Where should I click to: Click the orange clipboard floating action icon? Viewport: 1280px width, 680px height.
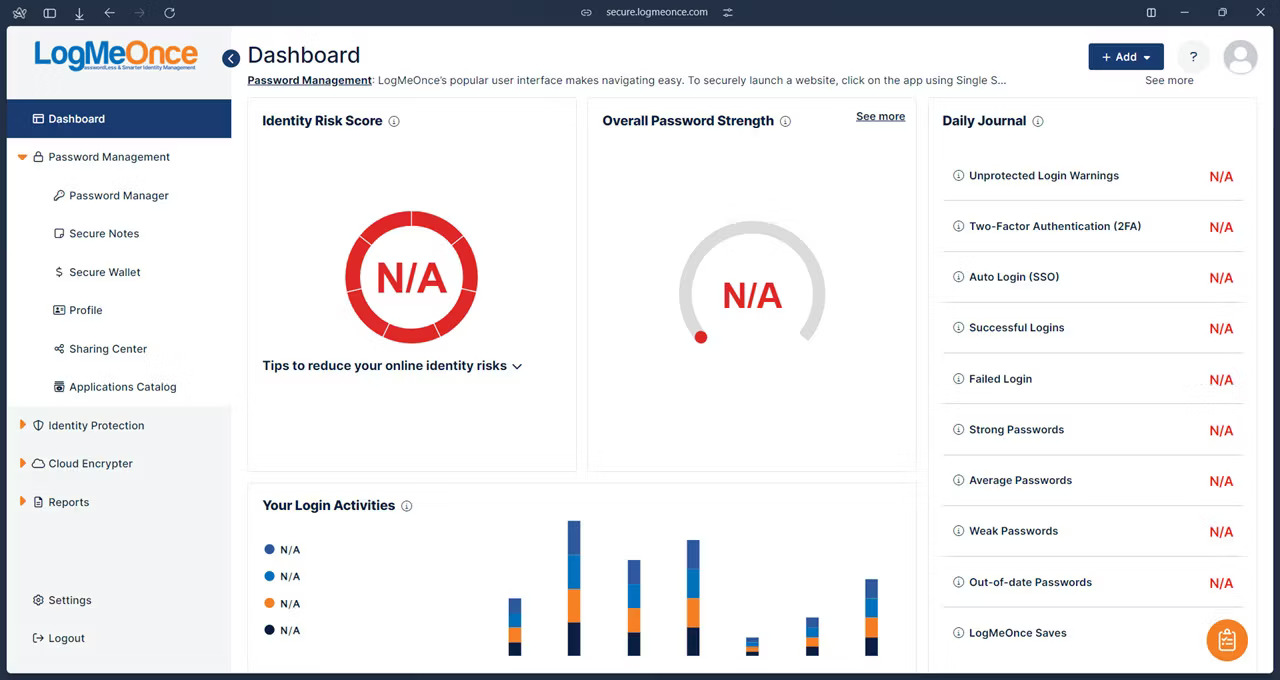1227,640
